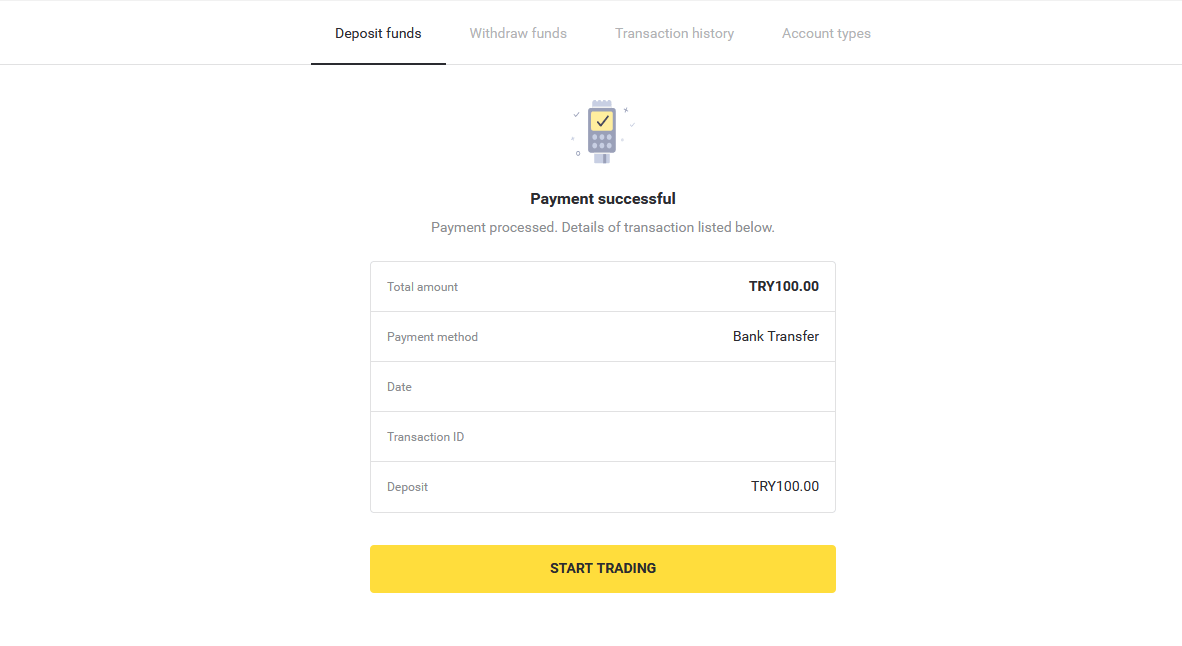
Task: Click the Deposit TRY100.00 value
Action: [785, 486]
